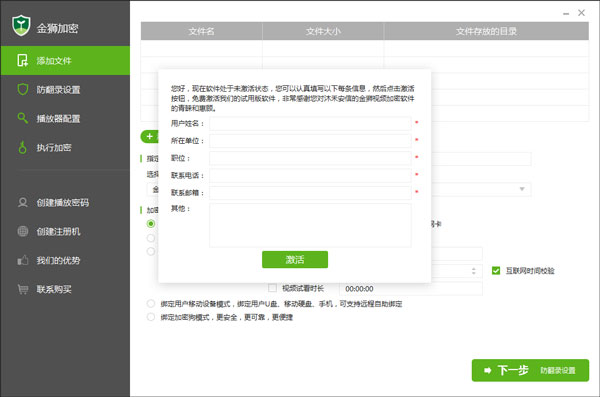Open the dropdown arrow on right side

click(x=522, y=189)
